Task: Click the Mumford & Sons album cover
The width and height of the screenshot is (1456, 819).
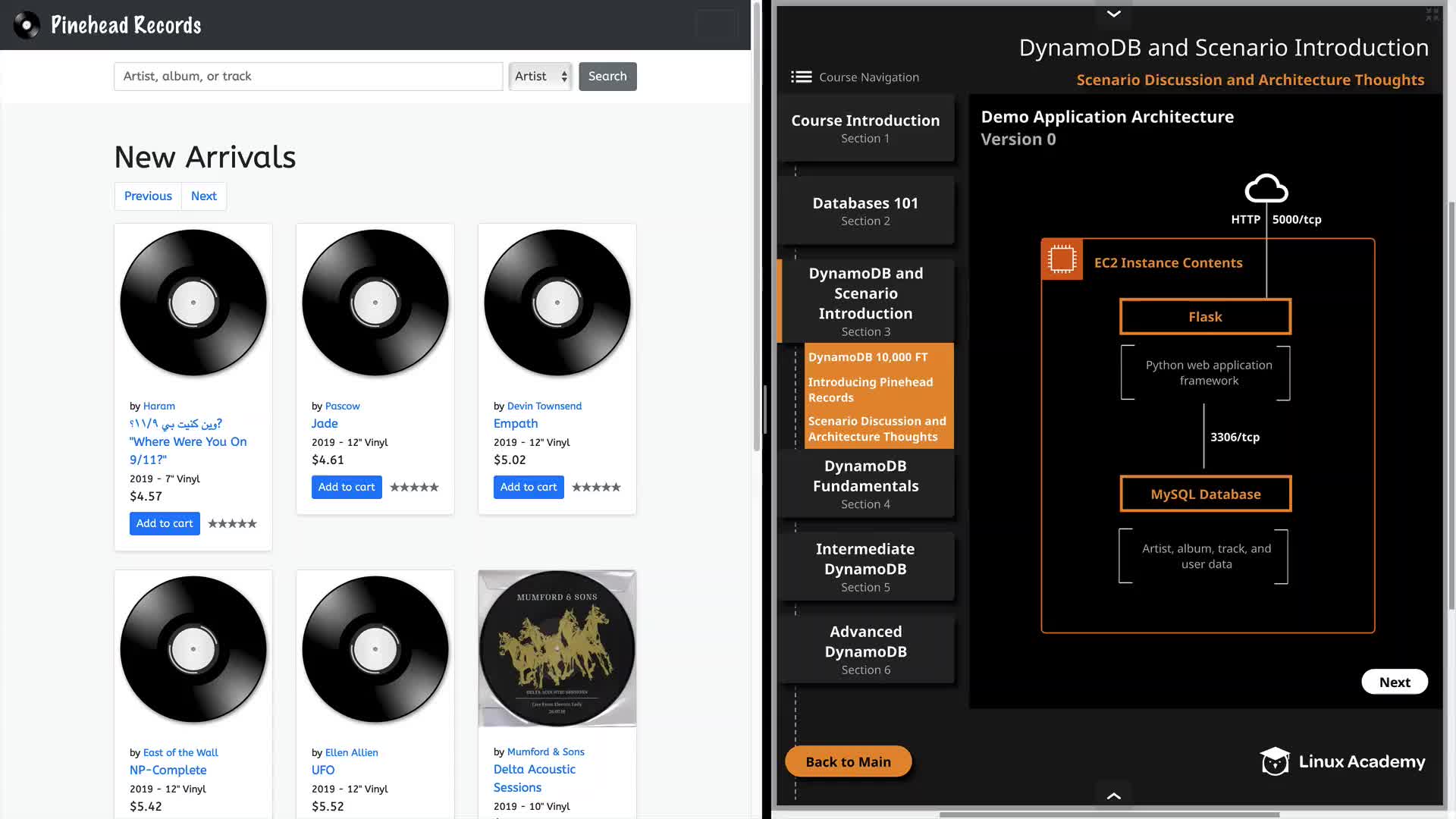Action: click(x=557, y=648)
